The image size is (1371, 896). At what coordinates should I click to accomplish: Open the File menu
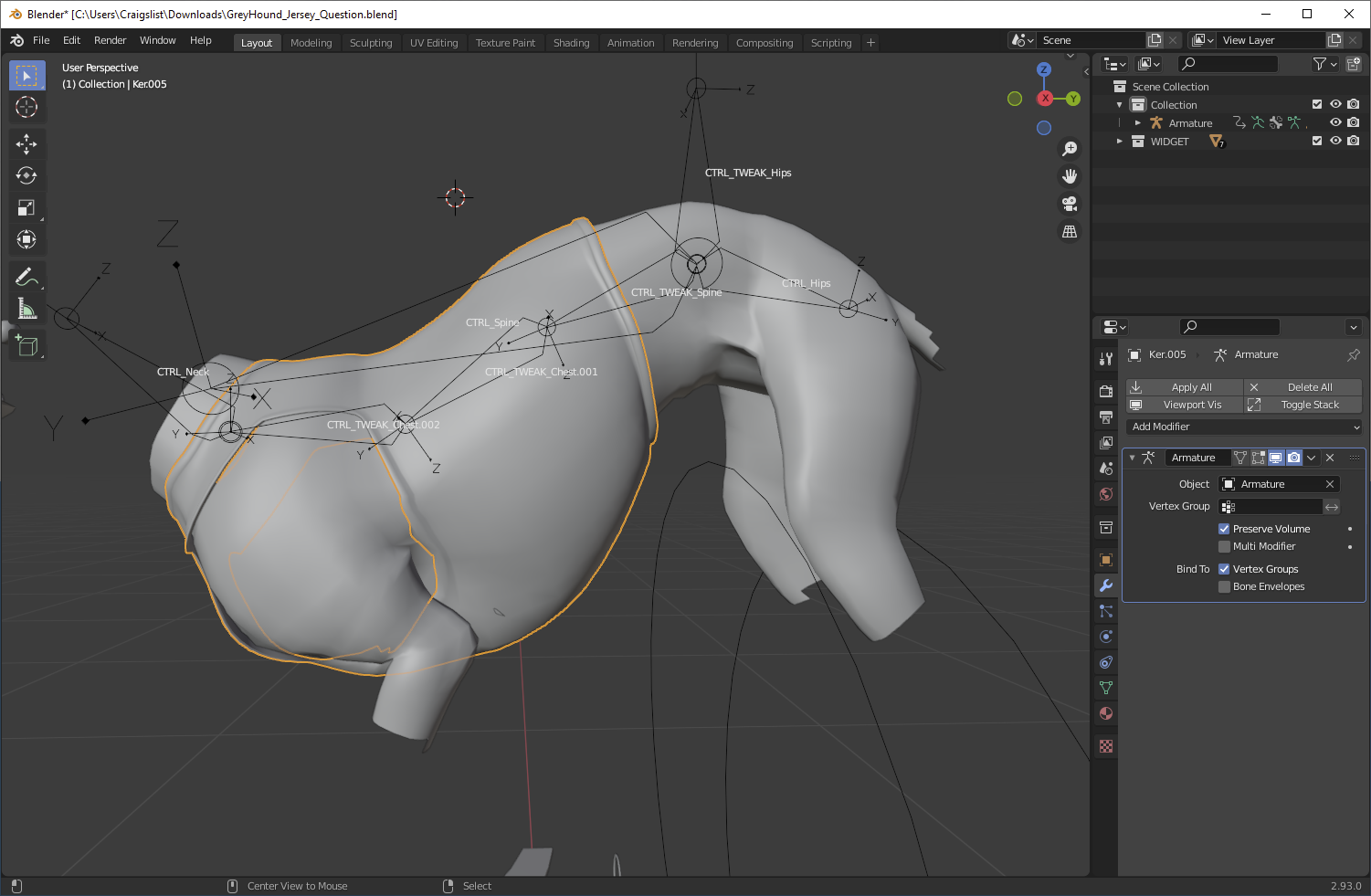coord(41,40)
